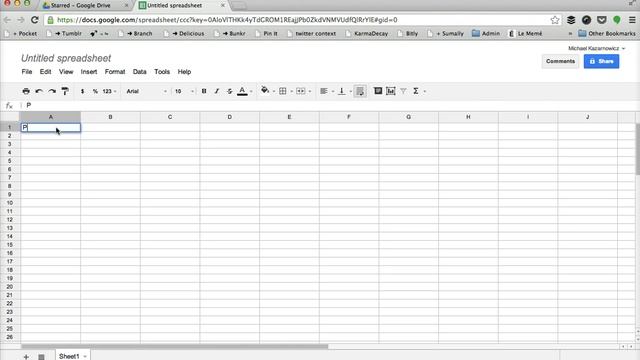Click the Buffer stack extension icon
This screenshot has width=640, height=360.
571,20
